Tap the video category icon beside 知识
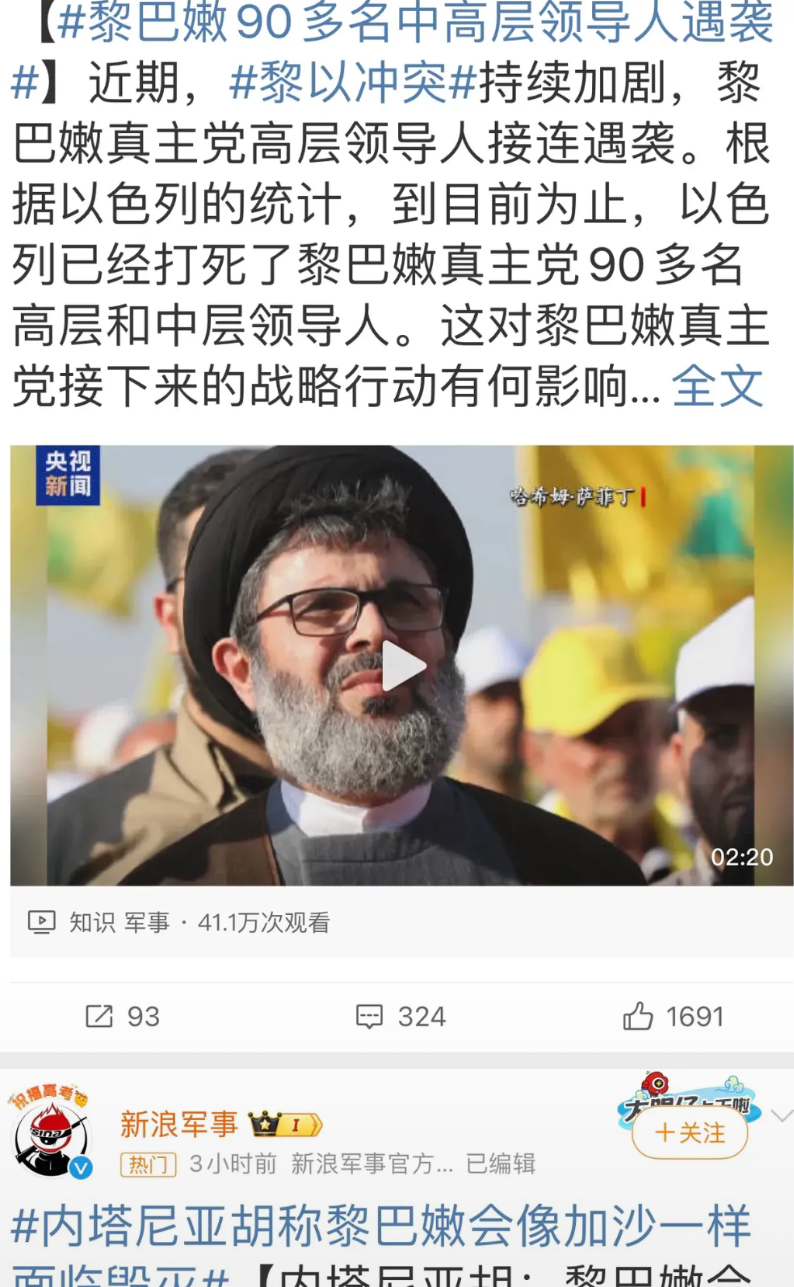 41,922
